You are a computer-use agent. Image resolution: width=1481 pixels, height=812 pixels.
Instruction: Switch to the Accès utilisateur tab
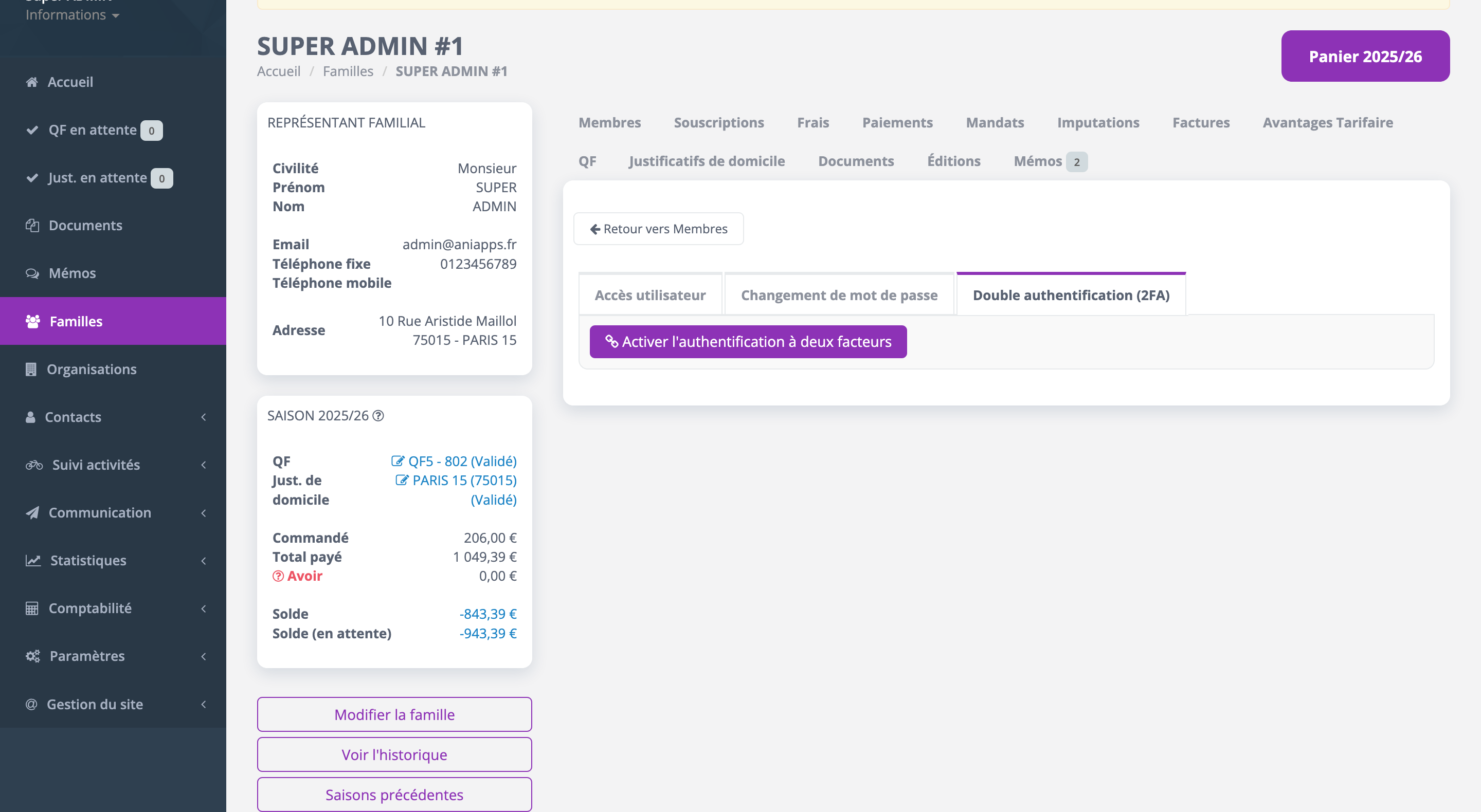click(649, 295)
